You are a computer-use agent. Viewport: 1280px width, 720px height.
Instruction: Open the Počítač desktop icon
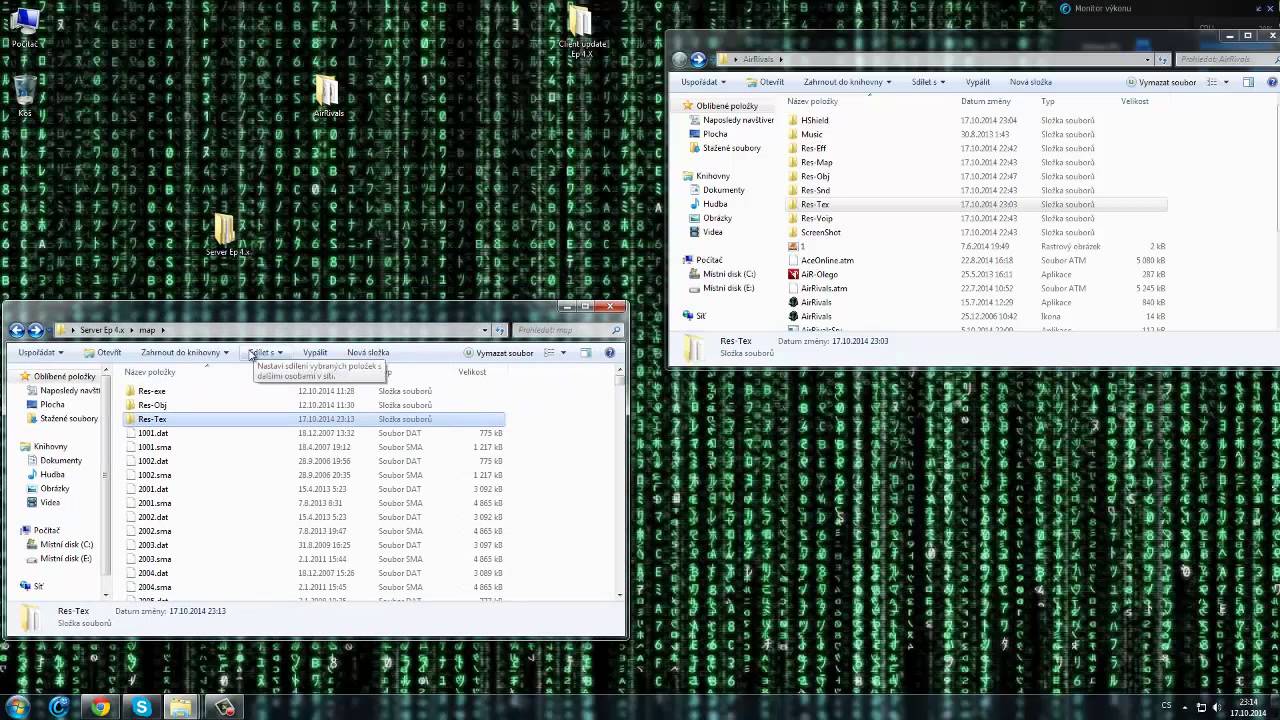click(x=25, y=28)
